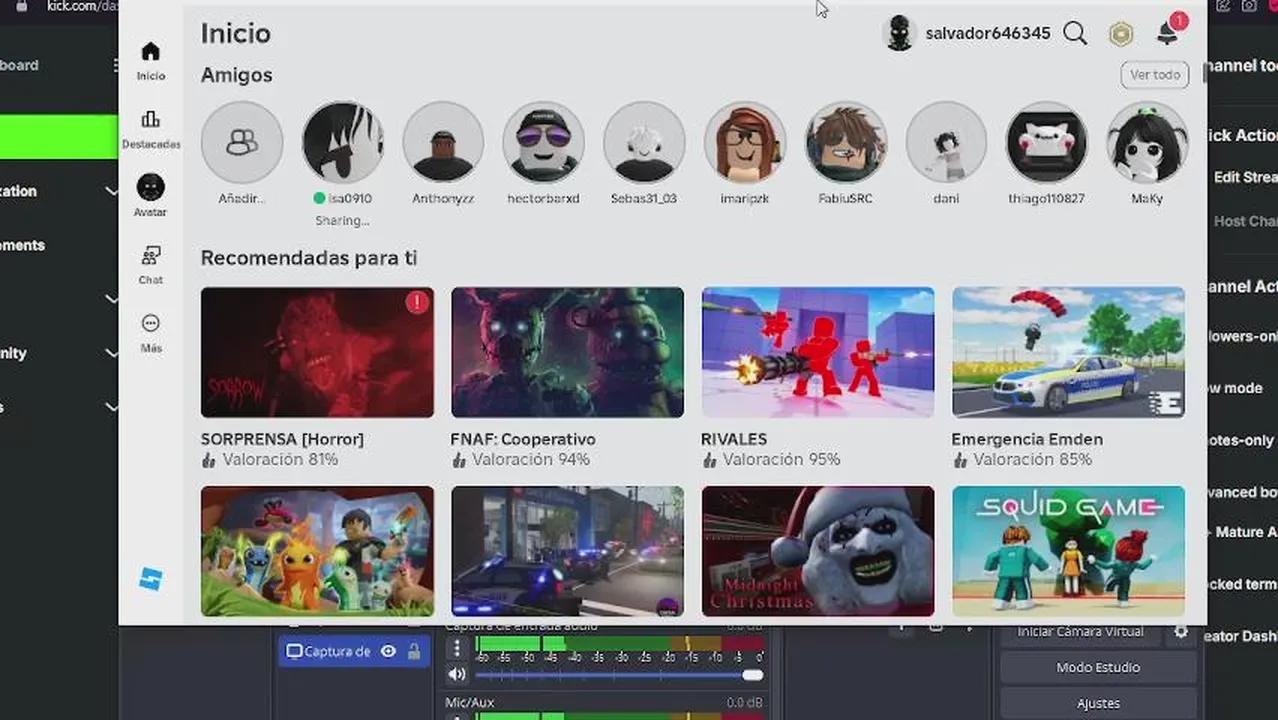Image resolution: width=1278 pixels, height=720 pixels.
Task: Open the RIVALES game thumbnail
Action: 818,352
